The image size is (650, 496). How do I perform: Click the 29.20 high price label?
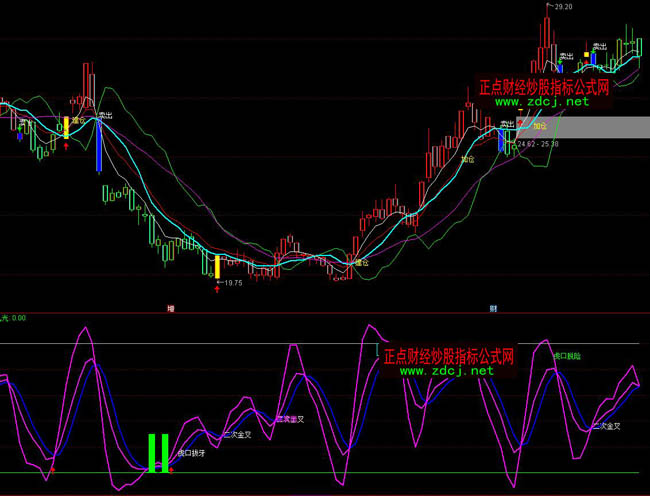(x=560, y=7)
